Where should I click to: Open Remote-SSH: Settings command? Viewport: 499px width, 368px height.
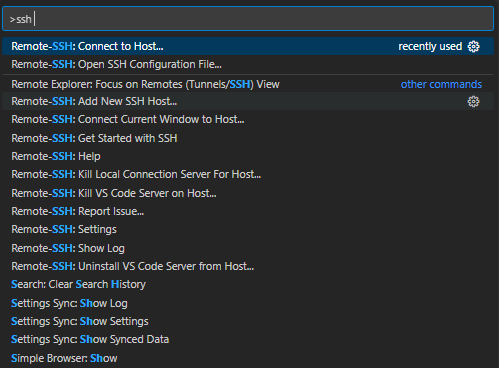click(248, 229)
